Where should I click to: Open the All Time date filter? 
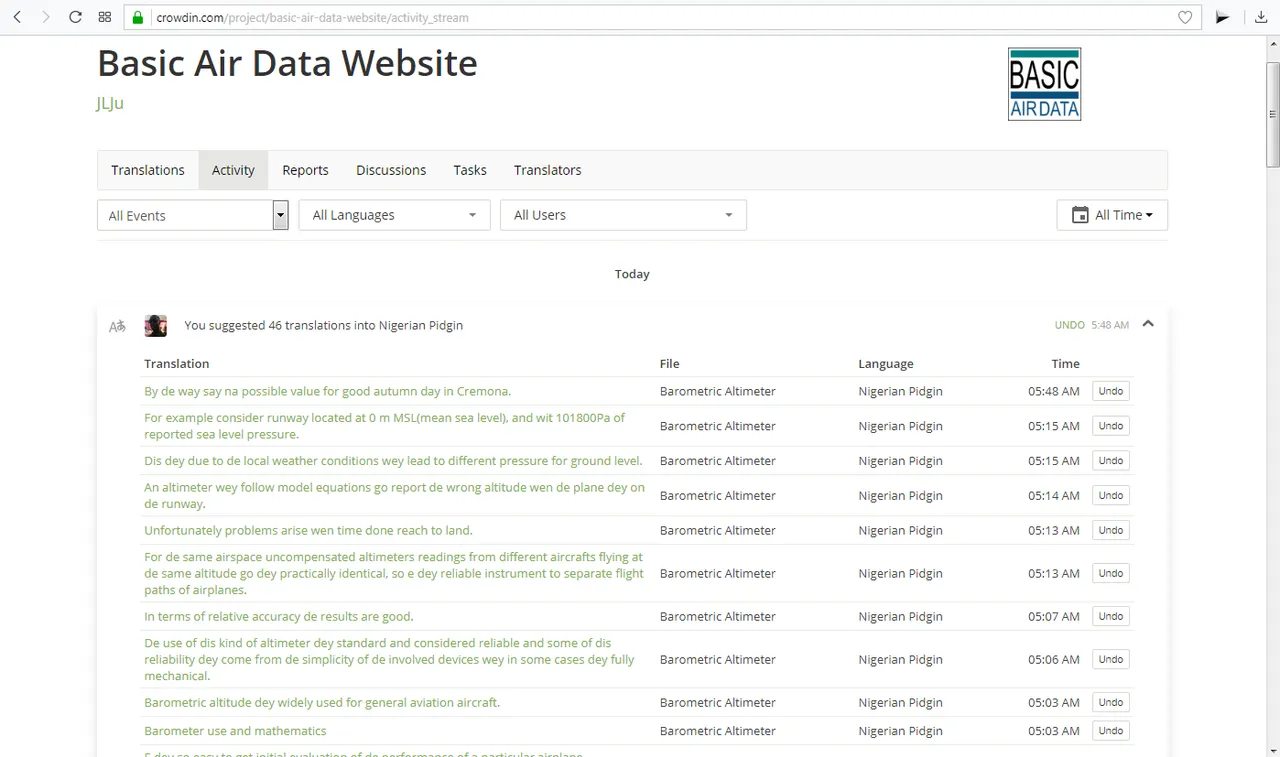(1112, 215)
